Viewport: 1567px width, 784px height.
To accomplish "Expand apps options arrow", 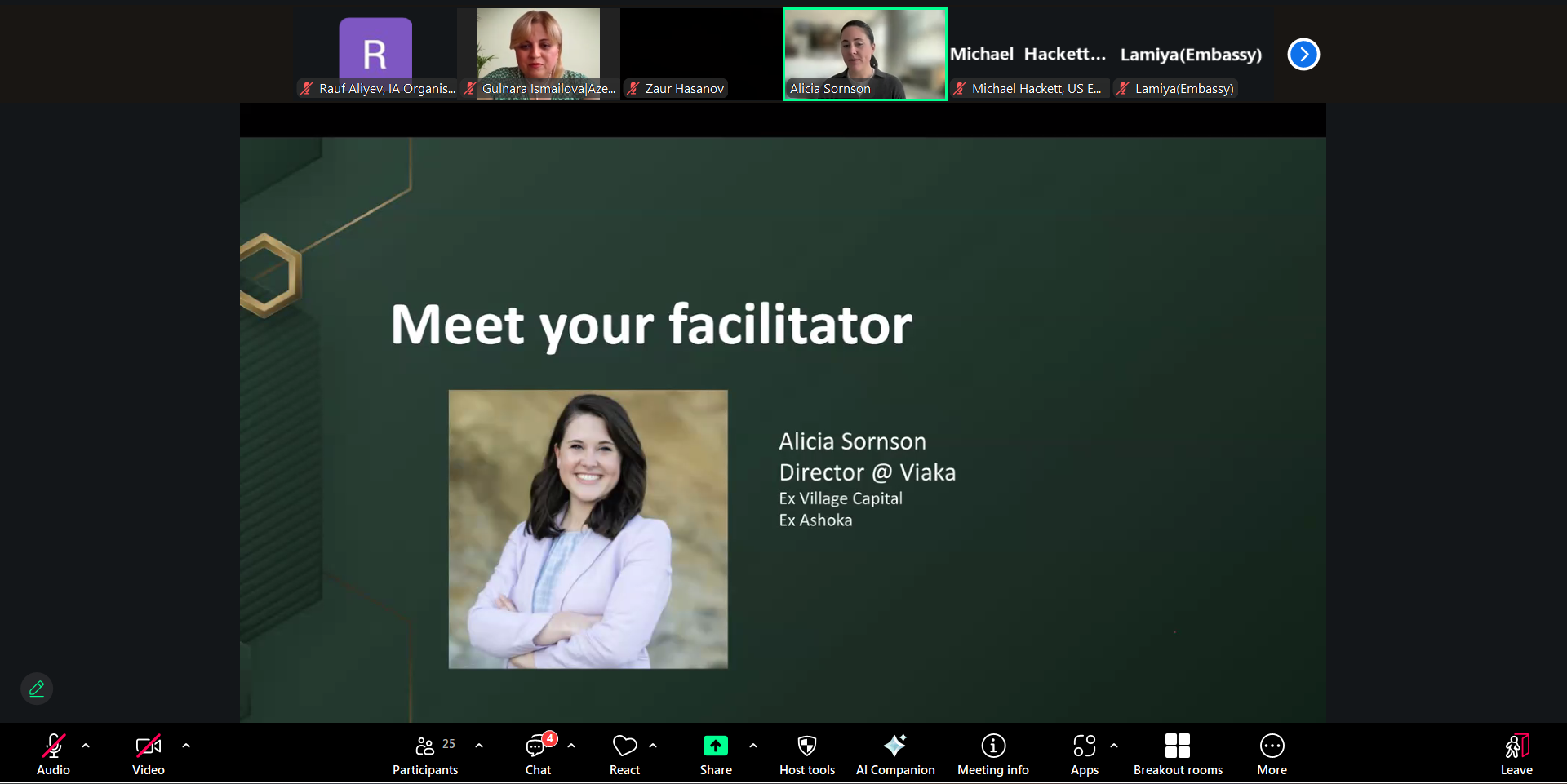I will [x=1114, y=746].
